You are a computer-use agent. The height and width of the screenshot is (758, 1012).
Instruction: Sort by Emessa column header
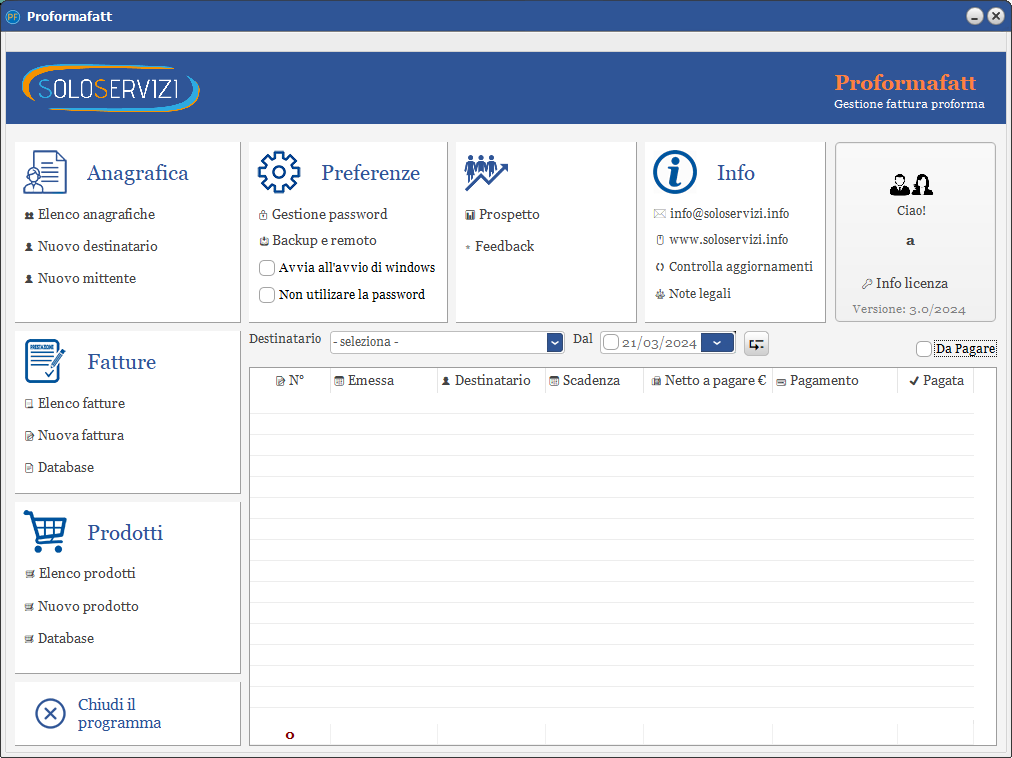coord(383,381)
